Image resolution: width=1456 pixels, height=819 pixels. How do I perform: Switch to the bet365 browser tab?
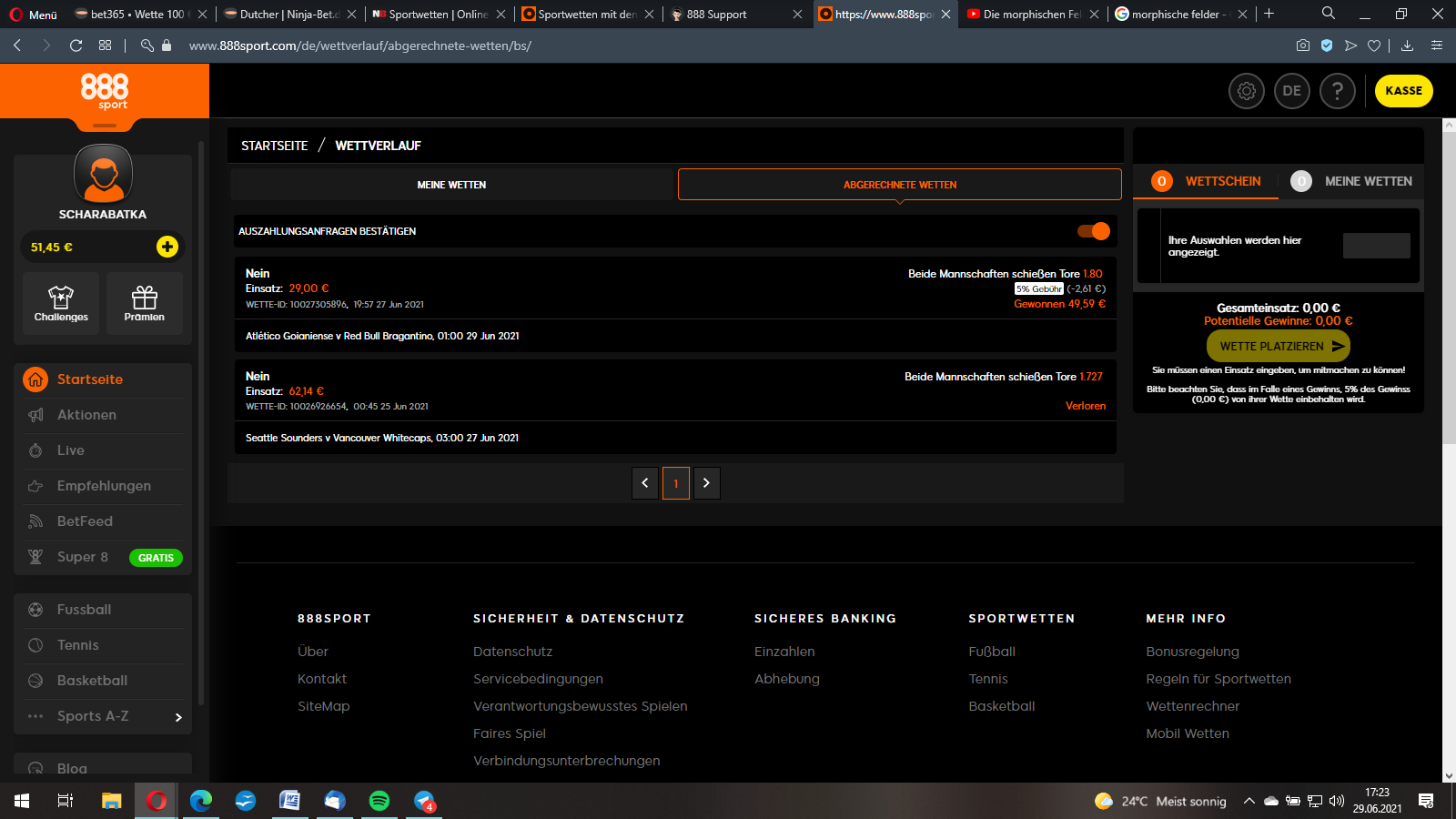(141, 14)
